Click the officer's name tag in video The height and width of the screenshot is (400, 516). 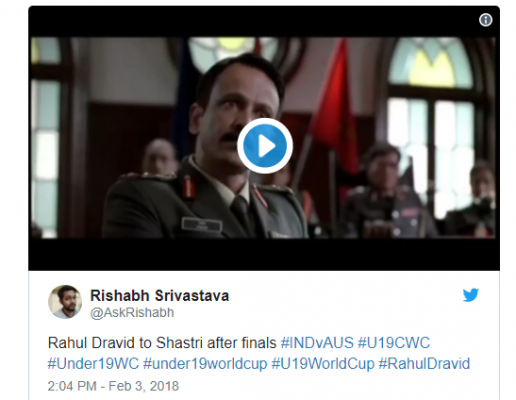pos(202,225)
